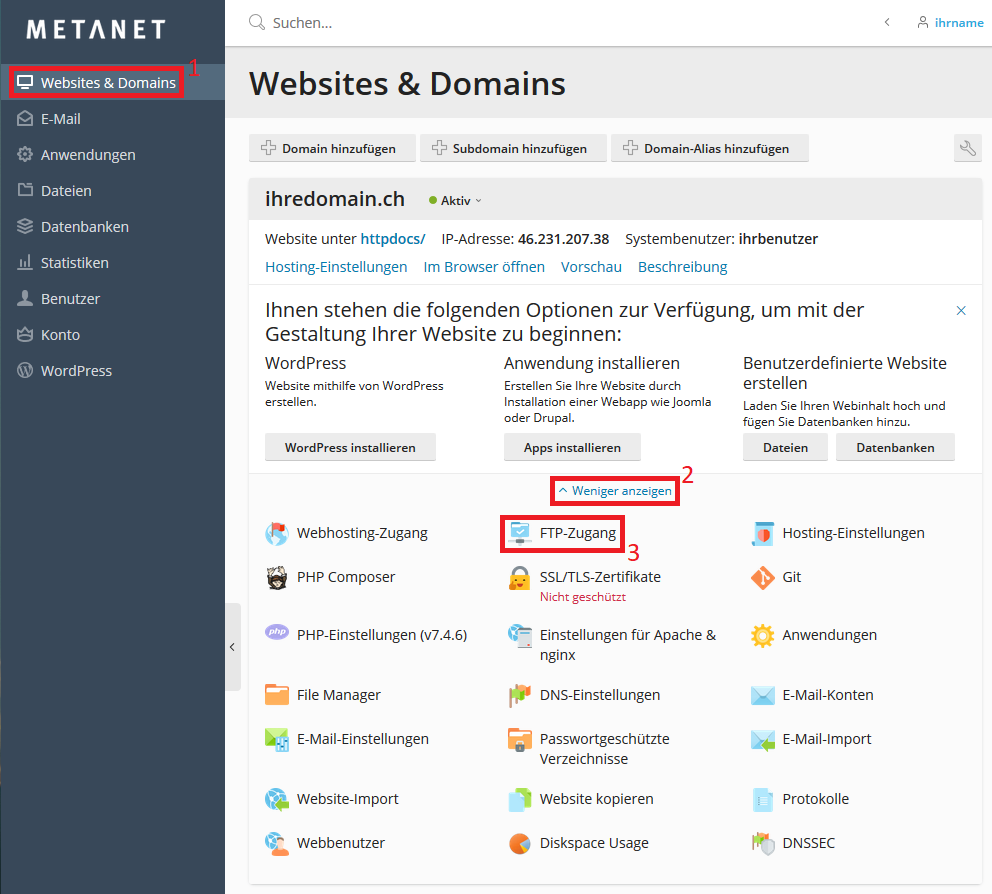Open the ihrname user account menu
Viewport: 992px width, 894px height.
tap(950, 22)
